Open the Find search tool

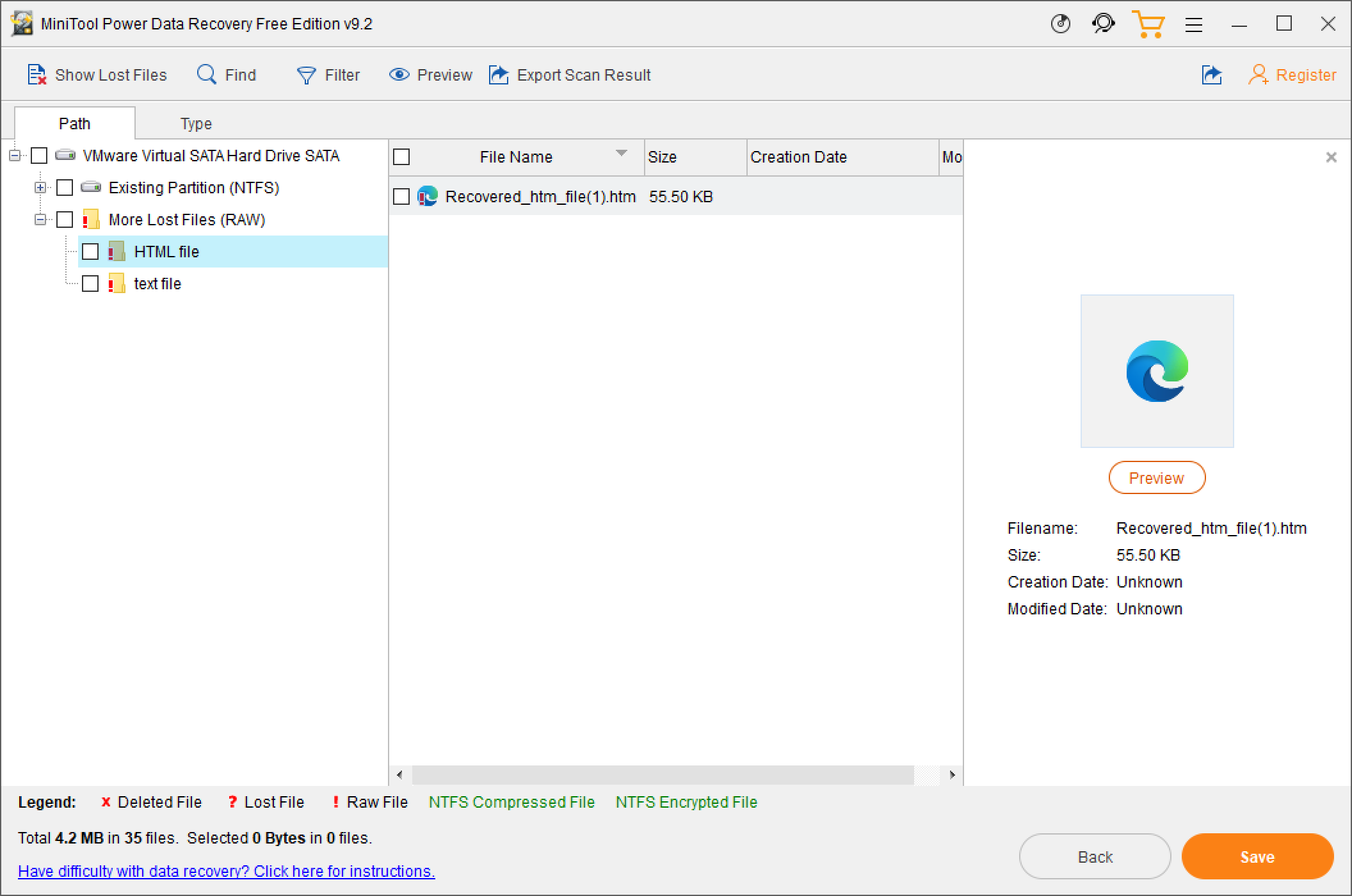pyautogui.click(x=206, y=75)
